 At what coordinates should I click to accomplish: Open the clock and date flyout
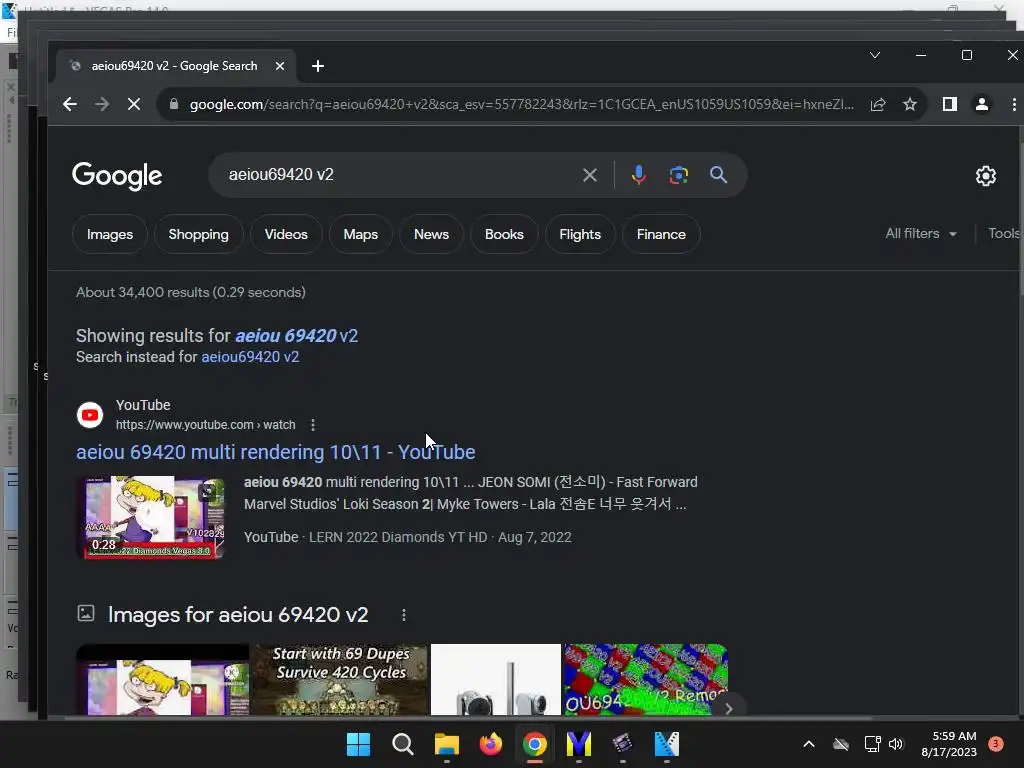click(x=949, y=744)
